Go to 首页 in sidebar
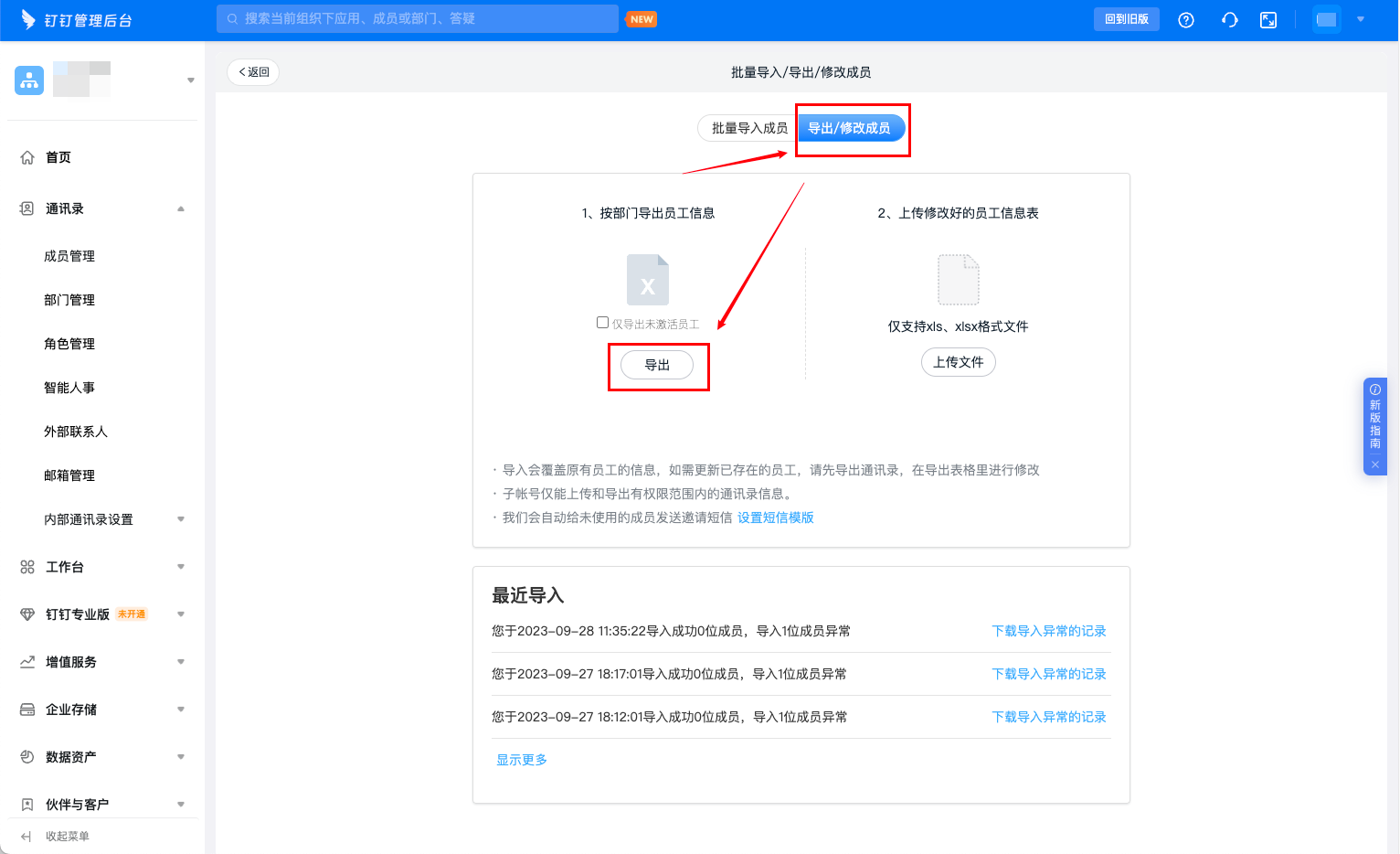1400x854 pixels. click(58, 157)
